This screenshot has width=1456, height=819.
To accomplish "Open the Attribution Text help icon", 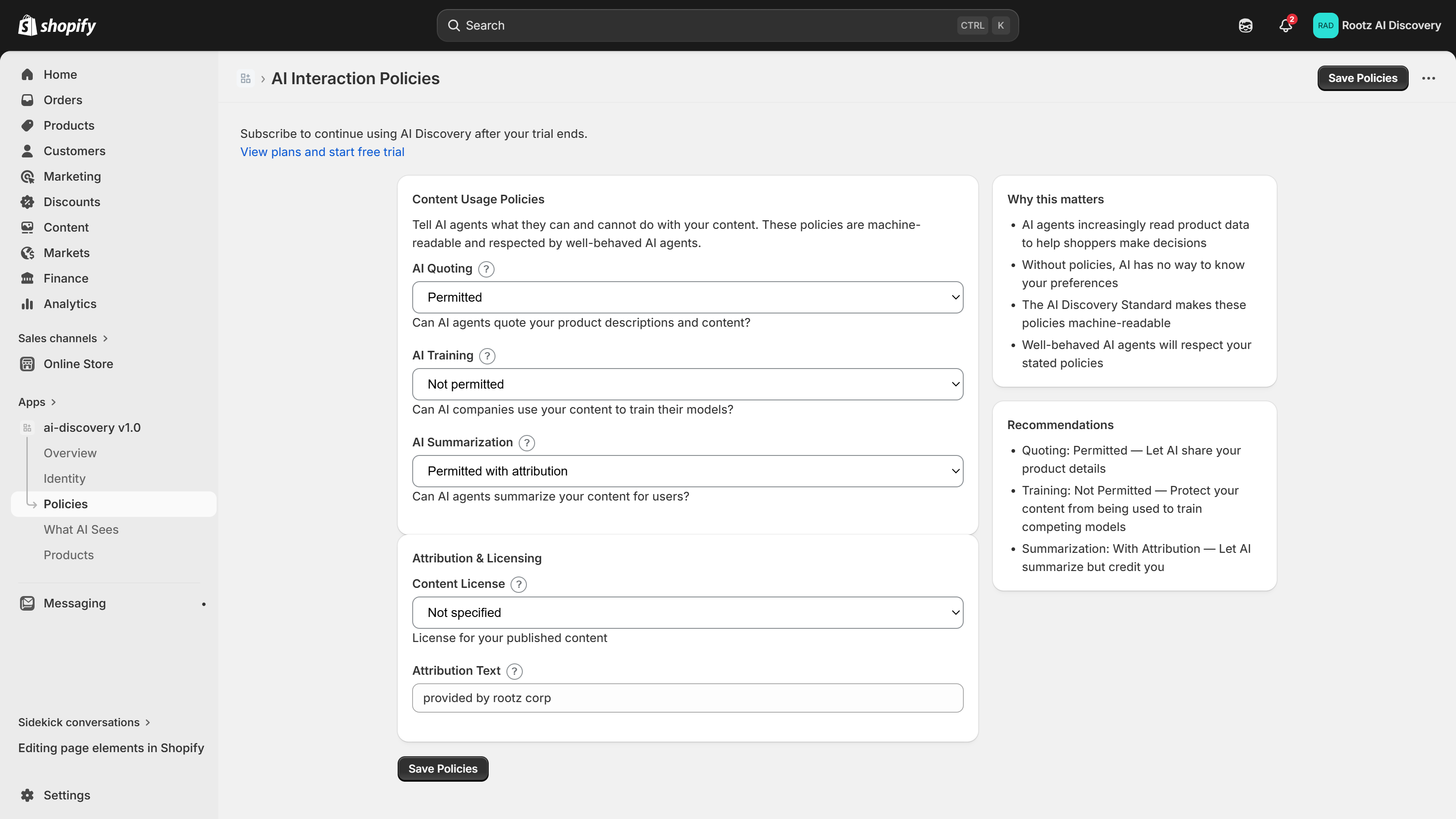I will click(x=514, y=672).
